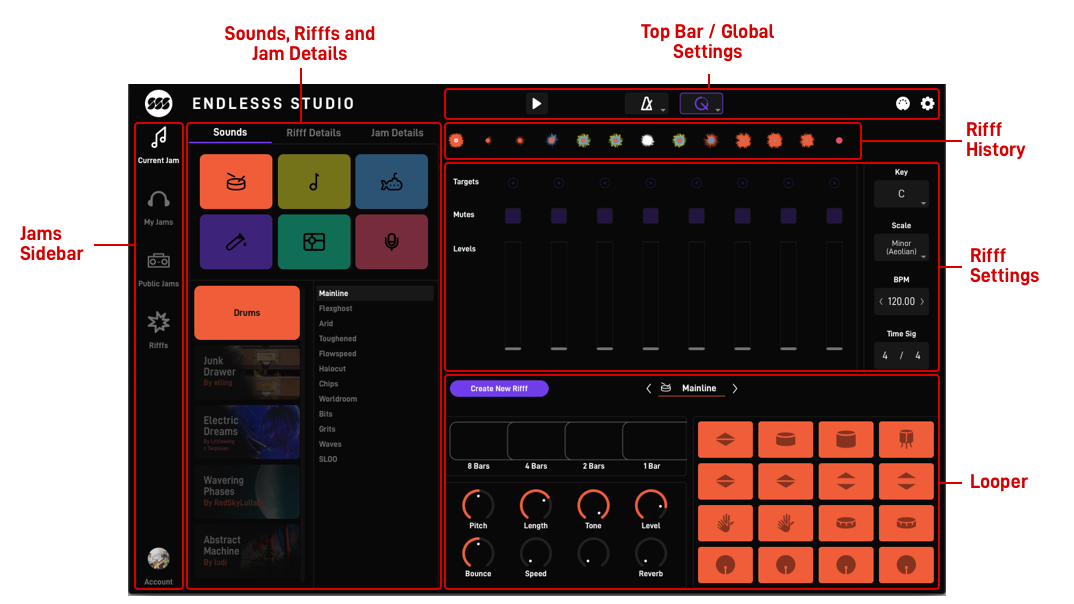1074x604 pixels.
Task: Open the metronome dropdown arrow
Action: click(x=663, y=110)
